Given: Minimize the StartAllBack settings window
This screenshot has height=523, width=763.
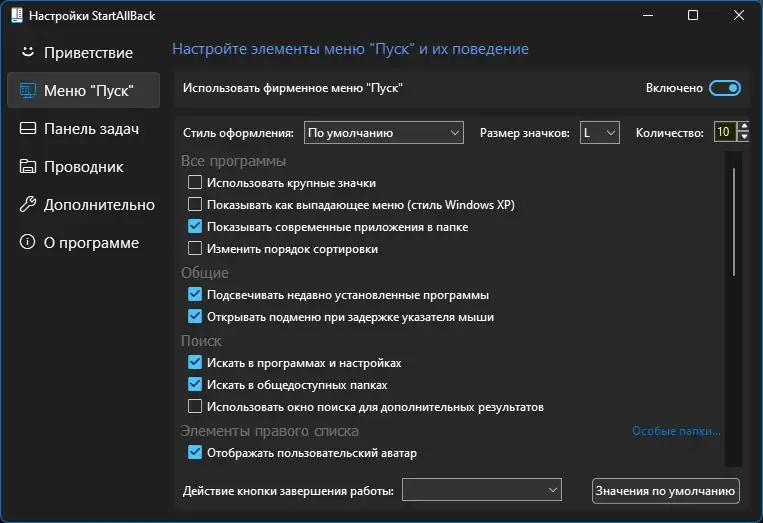Looking at the screenshot, I should coord(648,15).
